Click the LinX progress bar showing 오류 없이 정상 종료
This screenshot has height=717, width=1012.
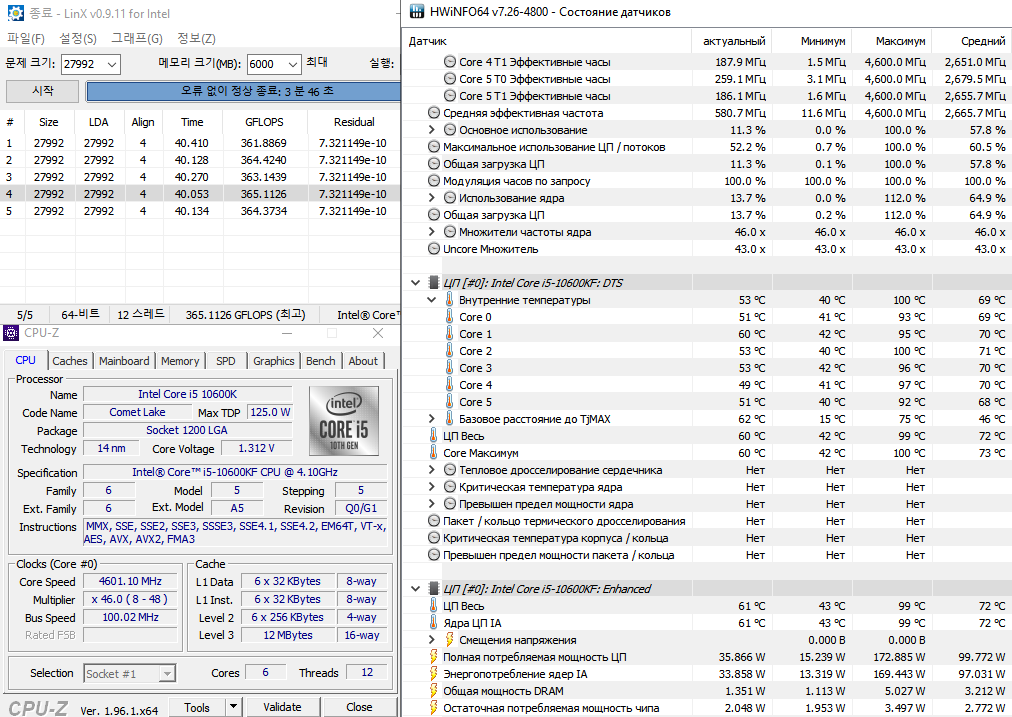pyautogui.click(x=243, y=91)
